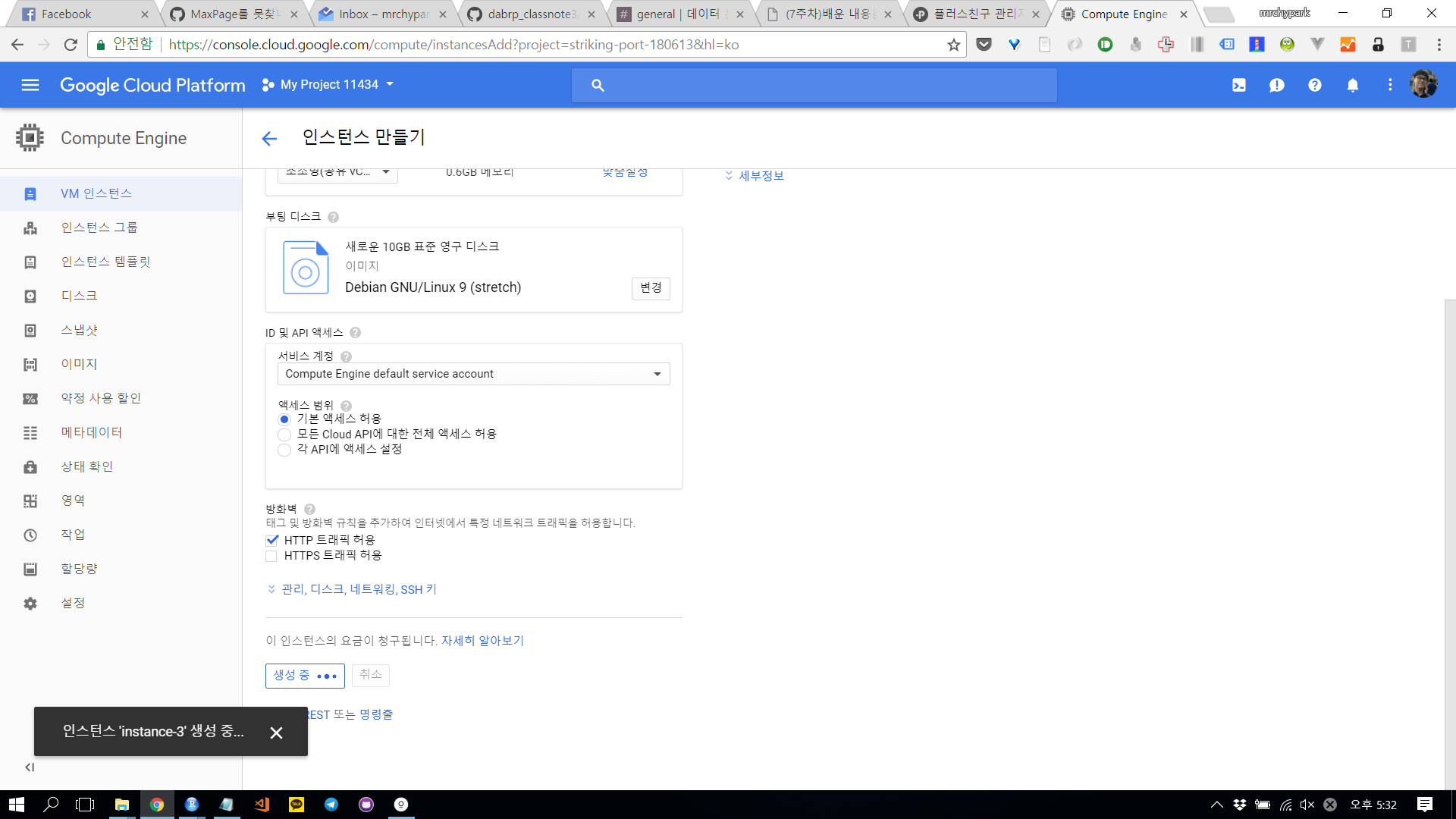The width and height of the screenshot is (1456, 819).
Task: Expand 관리, 디스크, 네트워킹, SSH 키 section
Action: [358, 589]
